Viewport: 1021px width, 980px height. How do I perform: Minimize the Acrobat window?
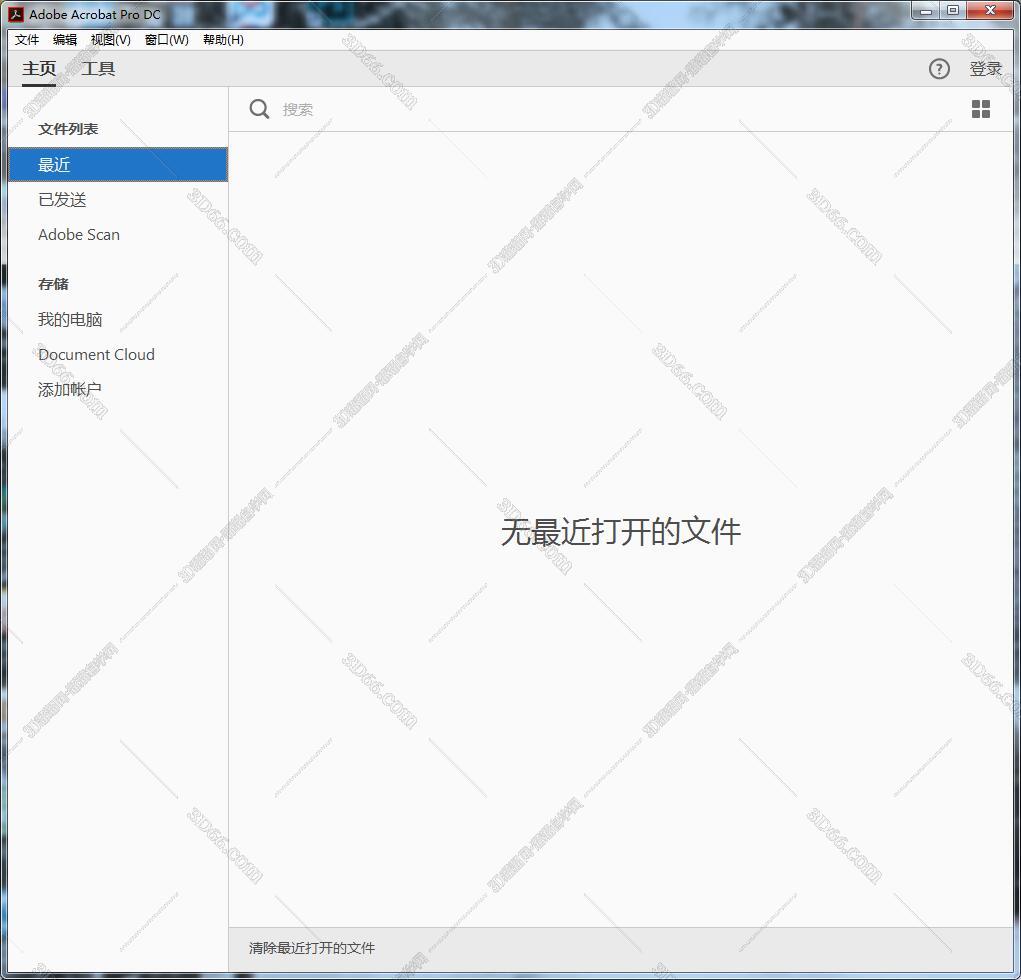point(926,11)
